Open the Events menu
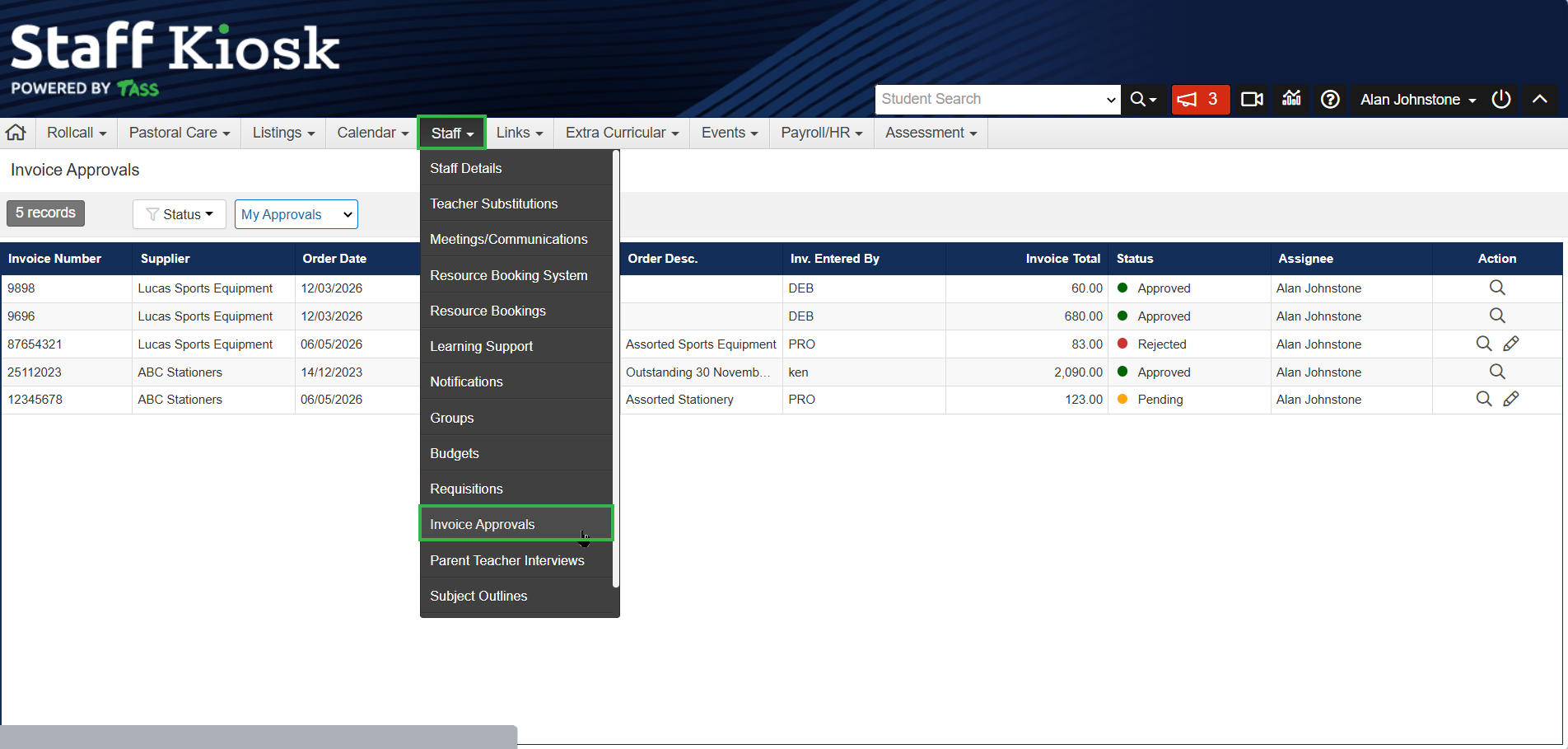Screen dimensions: 1568x749 730,133
